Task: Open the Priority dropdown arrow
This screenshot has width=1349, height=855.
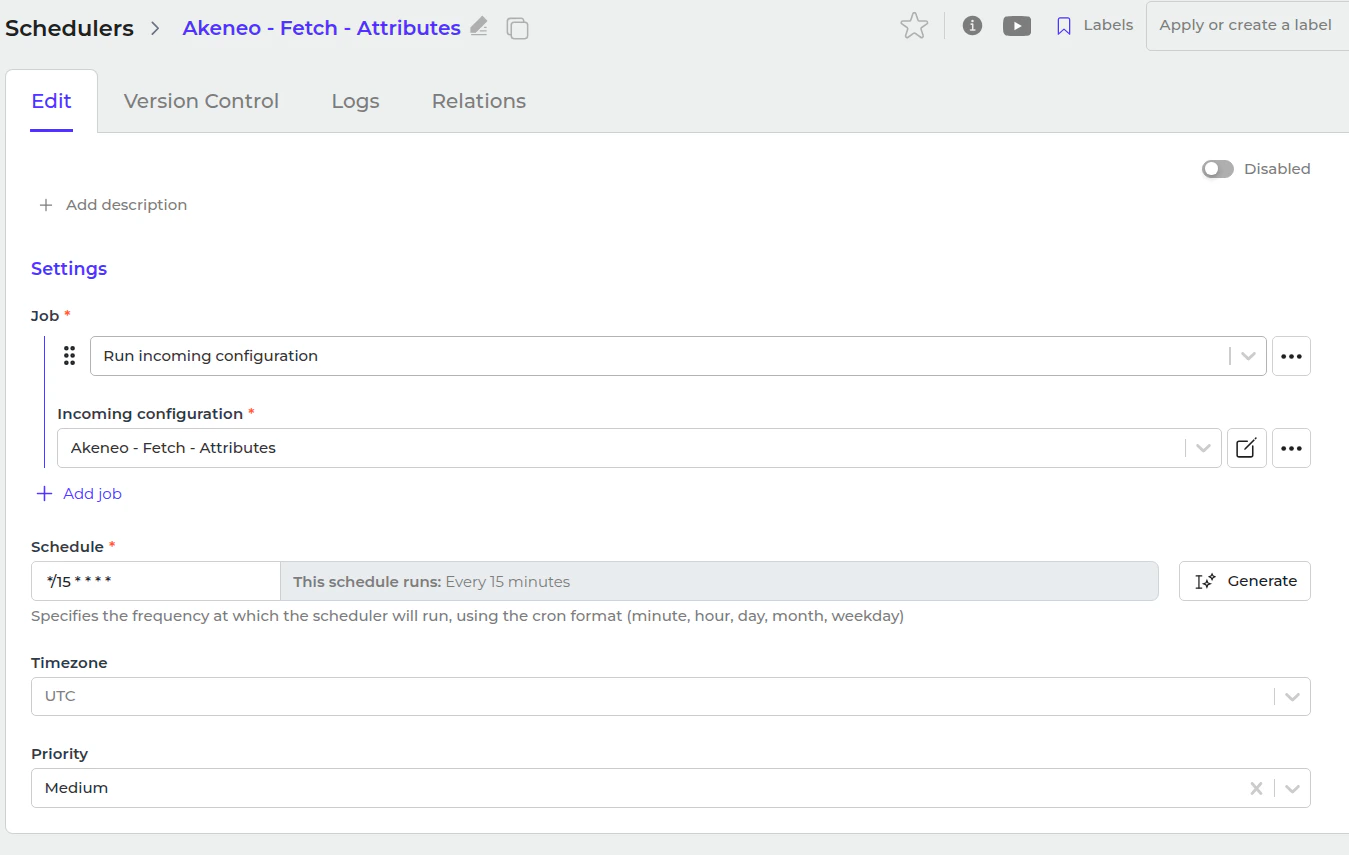Action: point(1292,788)
